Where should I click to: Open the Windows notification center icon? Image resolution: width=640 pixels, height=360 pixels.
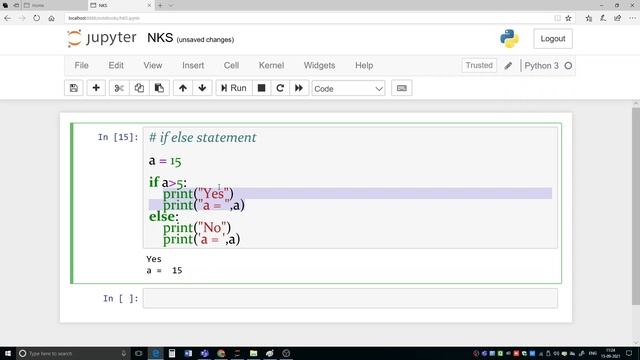click(x=629, y=353)
